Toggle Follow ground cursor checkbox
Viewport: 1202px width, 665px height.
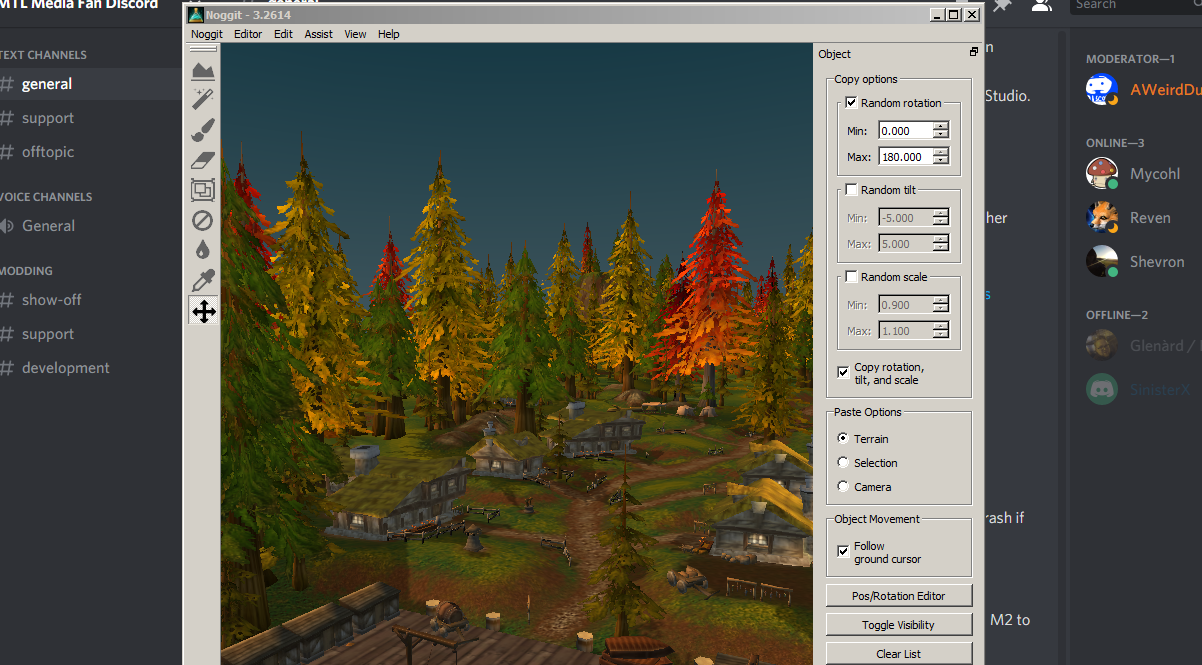843,551
